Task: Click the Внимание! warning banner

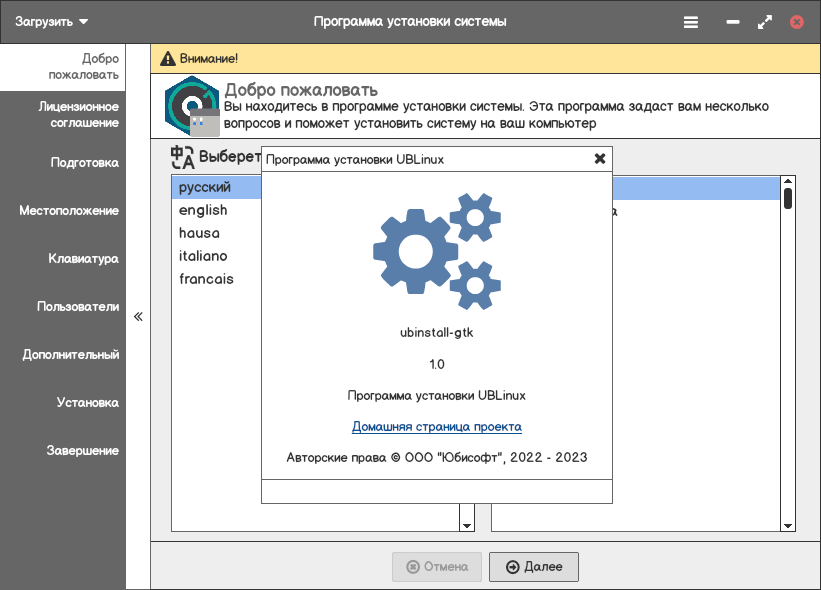Action: pos(485,59)
